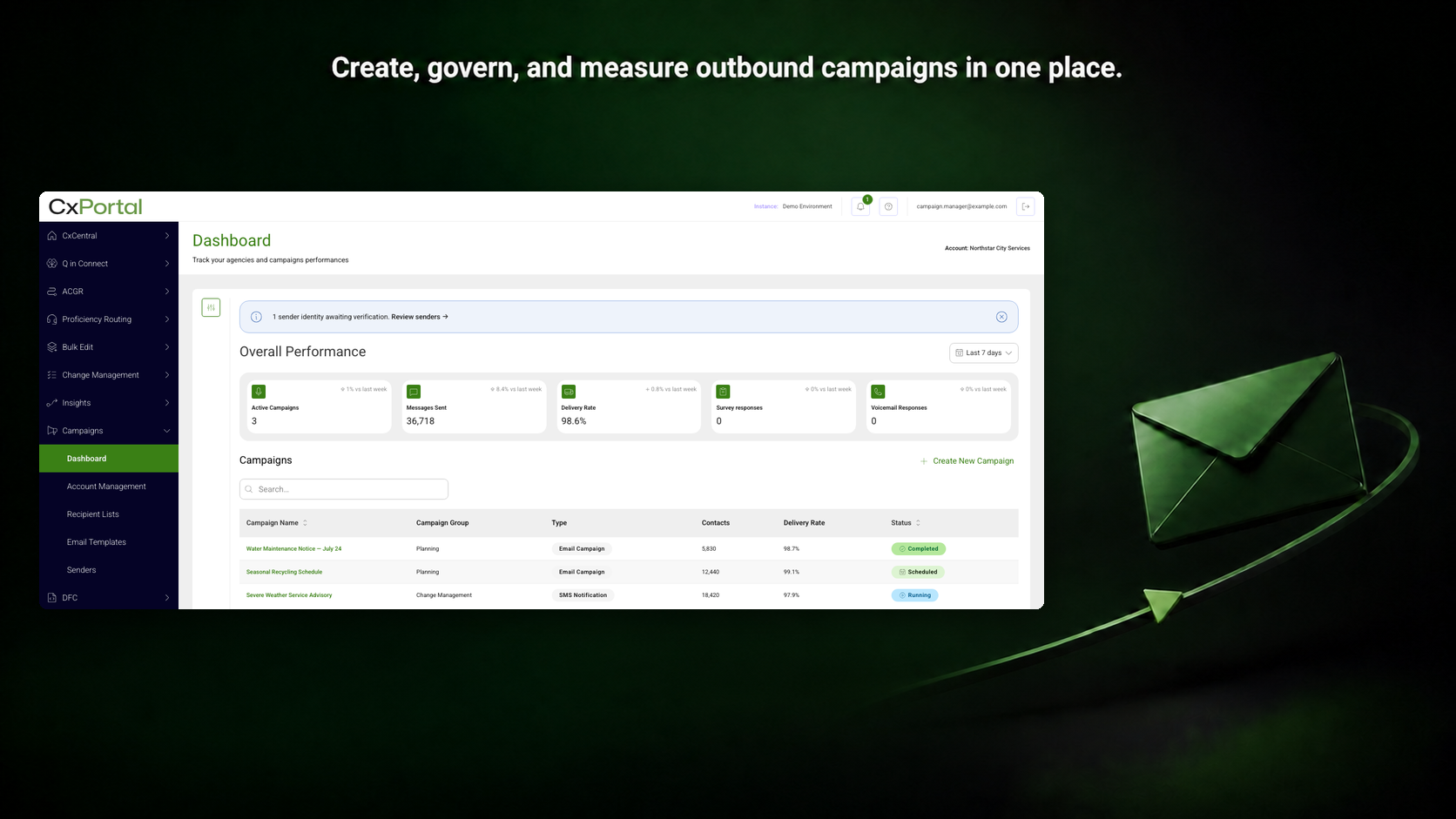Select Dashboard in the sidebar
This screenshot has height=819, width=1456.
tap(109, 459)
